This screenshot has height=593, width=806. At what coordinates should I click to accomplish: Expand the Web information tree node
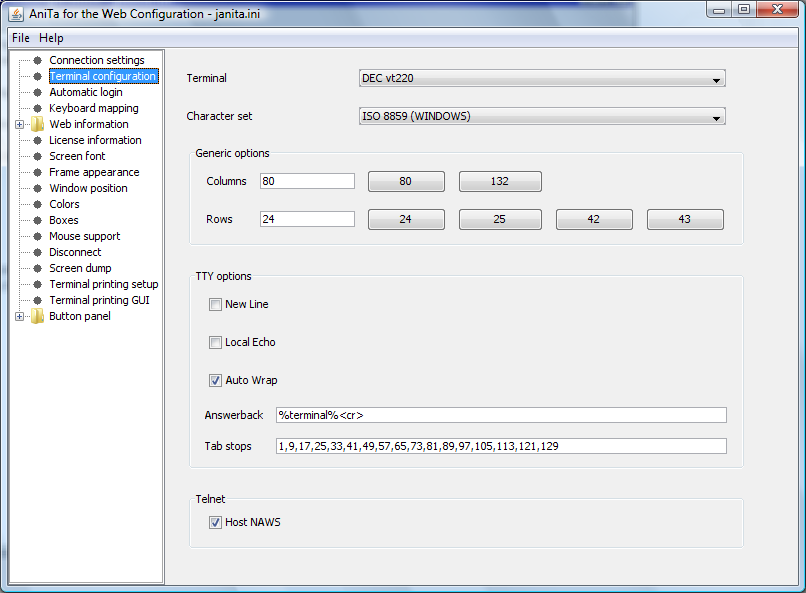coord(20,124)
